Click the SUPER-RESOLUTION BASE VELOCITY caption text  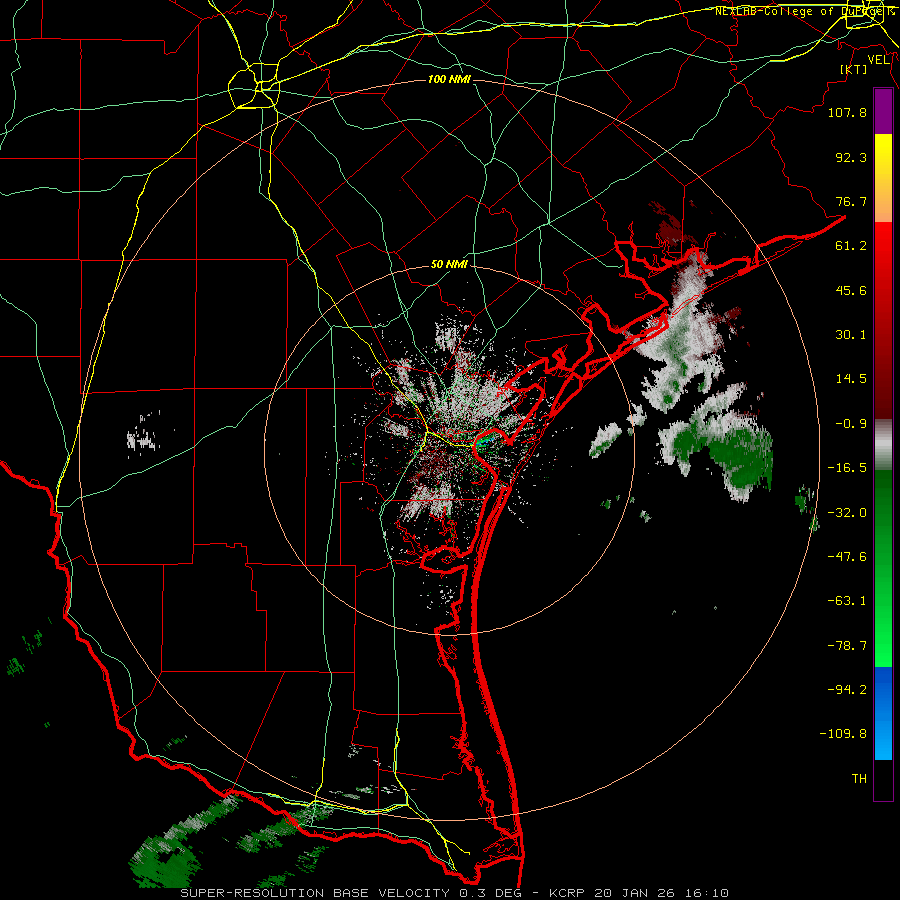pos(315,893)
